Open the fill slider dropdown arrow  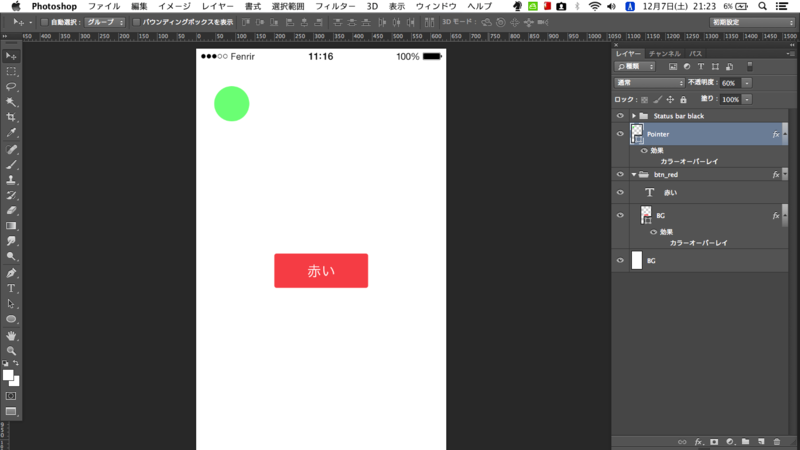[746, 99]
